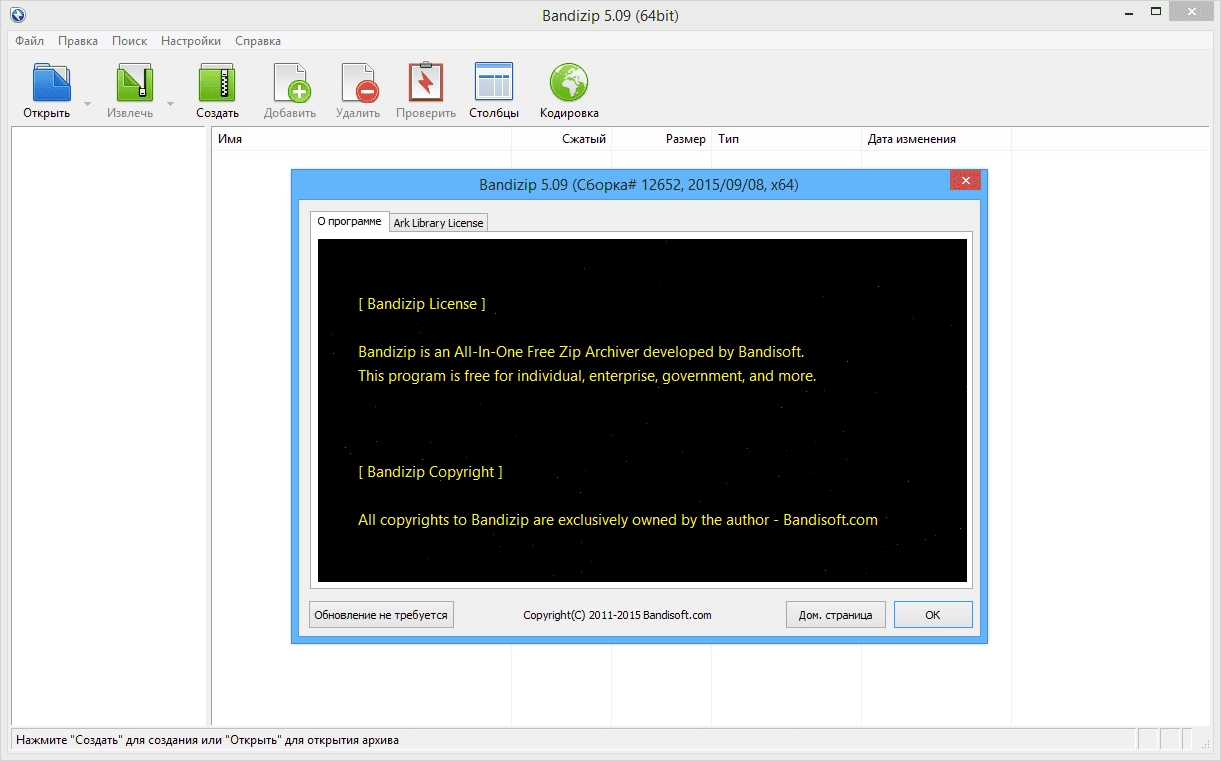Open the Файл menu

click(x=30, y=41)
